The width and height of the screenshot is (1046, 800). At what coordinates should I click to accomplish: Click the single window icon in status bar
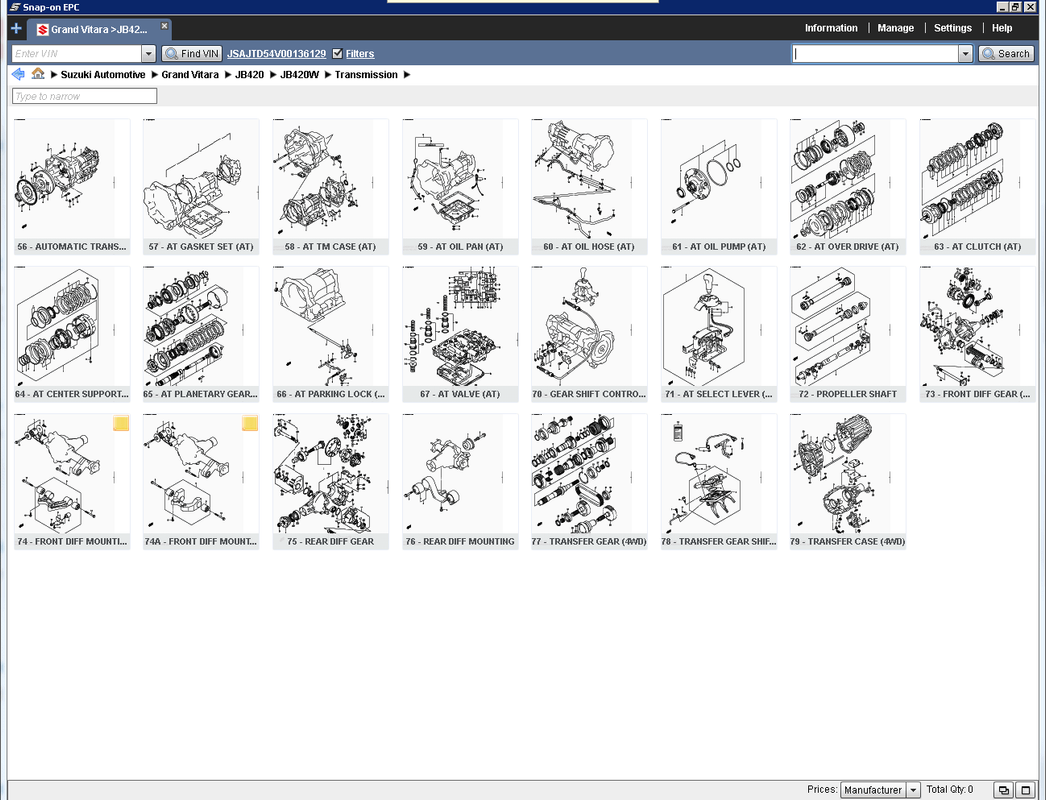pyautogui.click(x=1025, y=790)
